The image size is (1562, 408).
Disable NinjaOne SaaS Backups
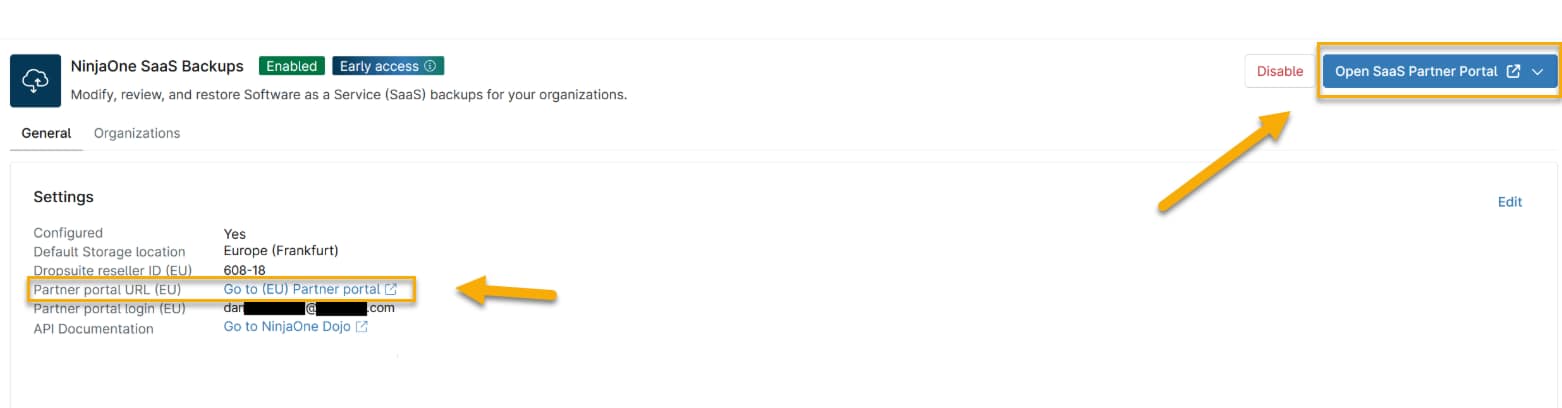1279,71
